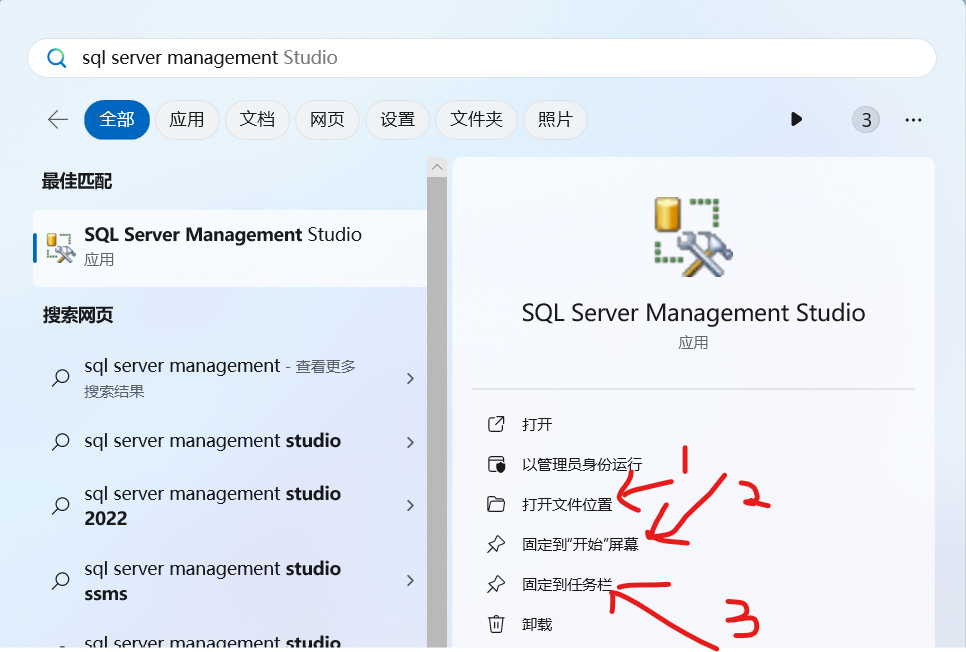Click the results list scrollbar track
This screenshot has width=966, height=652.
437,412
